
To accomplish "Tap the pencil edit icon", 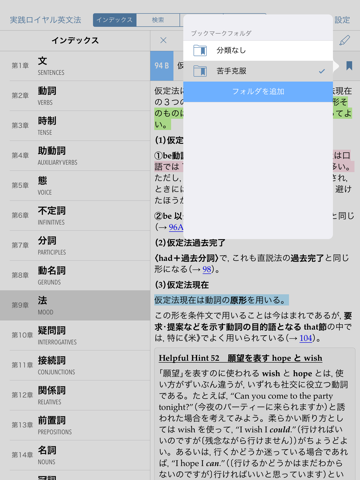I will (345, 40).
